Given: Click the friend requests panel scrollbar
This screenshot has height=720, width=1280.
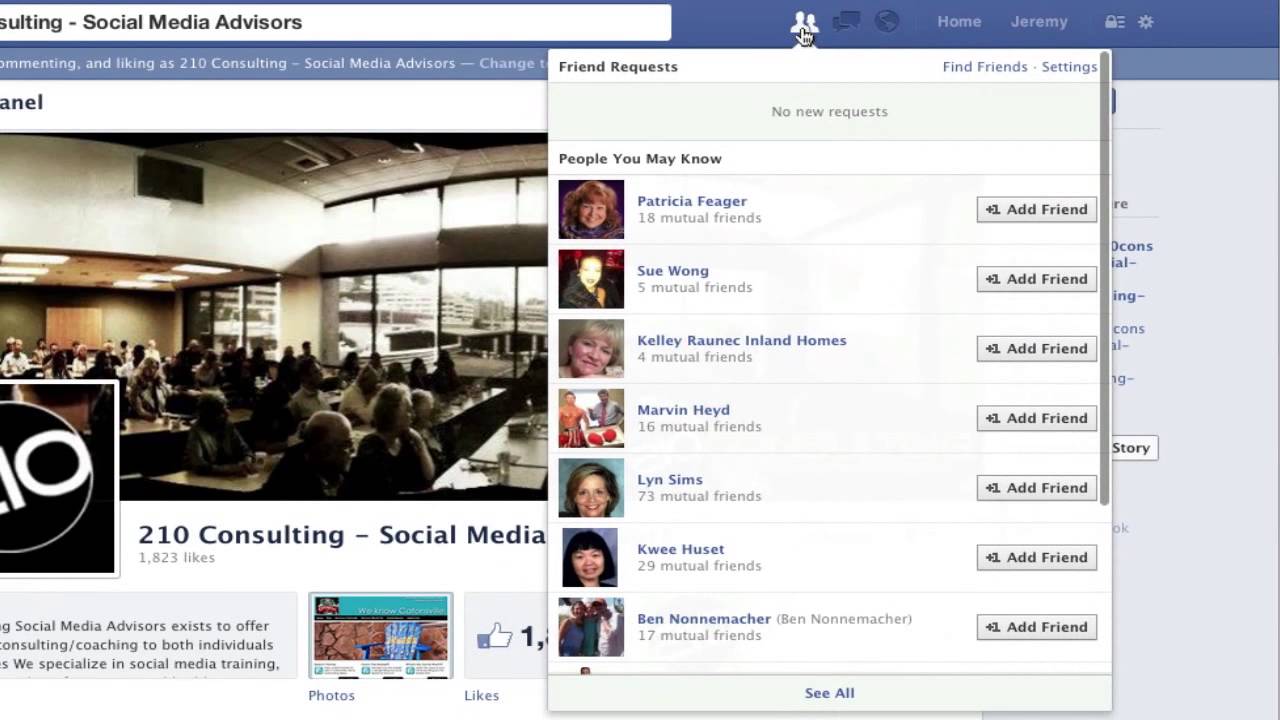Looking at the screenshot, I should pyautogui.click(x=1105, y=280).
